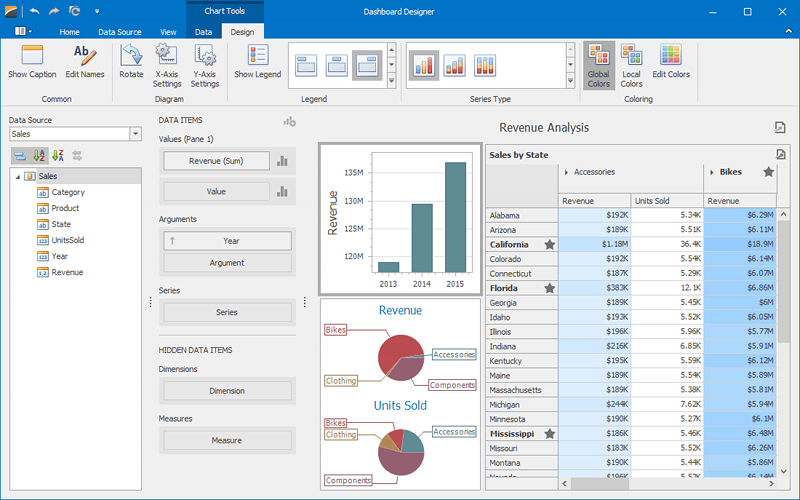Open the Data Source dropdown showing Sales
800x500 pixels.
click(135, 134)
